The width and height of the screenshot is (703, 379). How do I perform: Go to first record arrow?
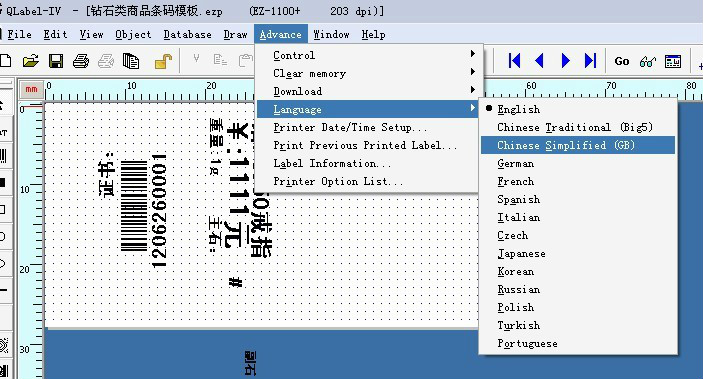point(514,60)
